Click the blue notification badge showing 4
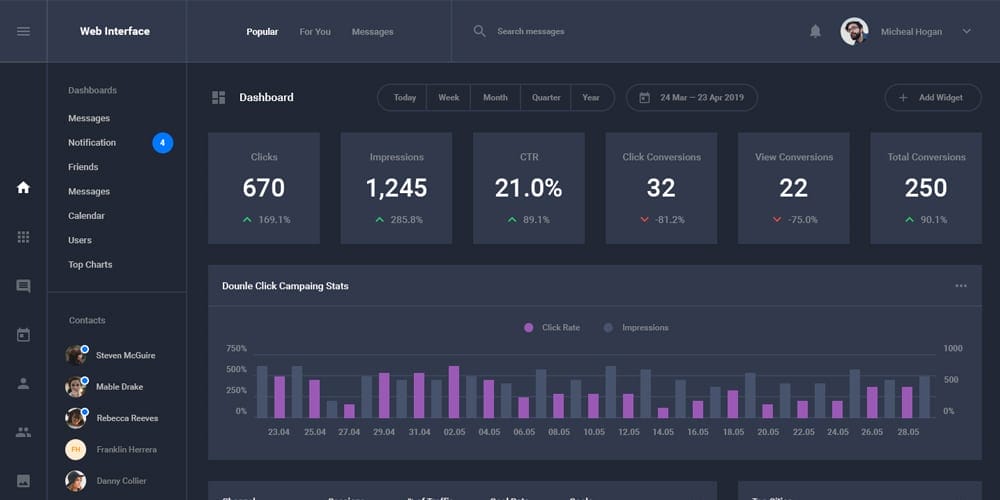 pos(163,143)
